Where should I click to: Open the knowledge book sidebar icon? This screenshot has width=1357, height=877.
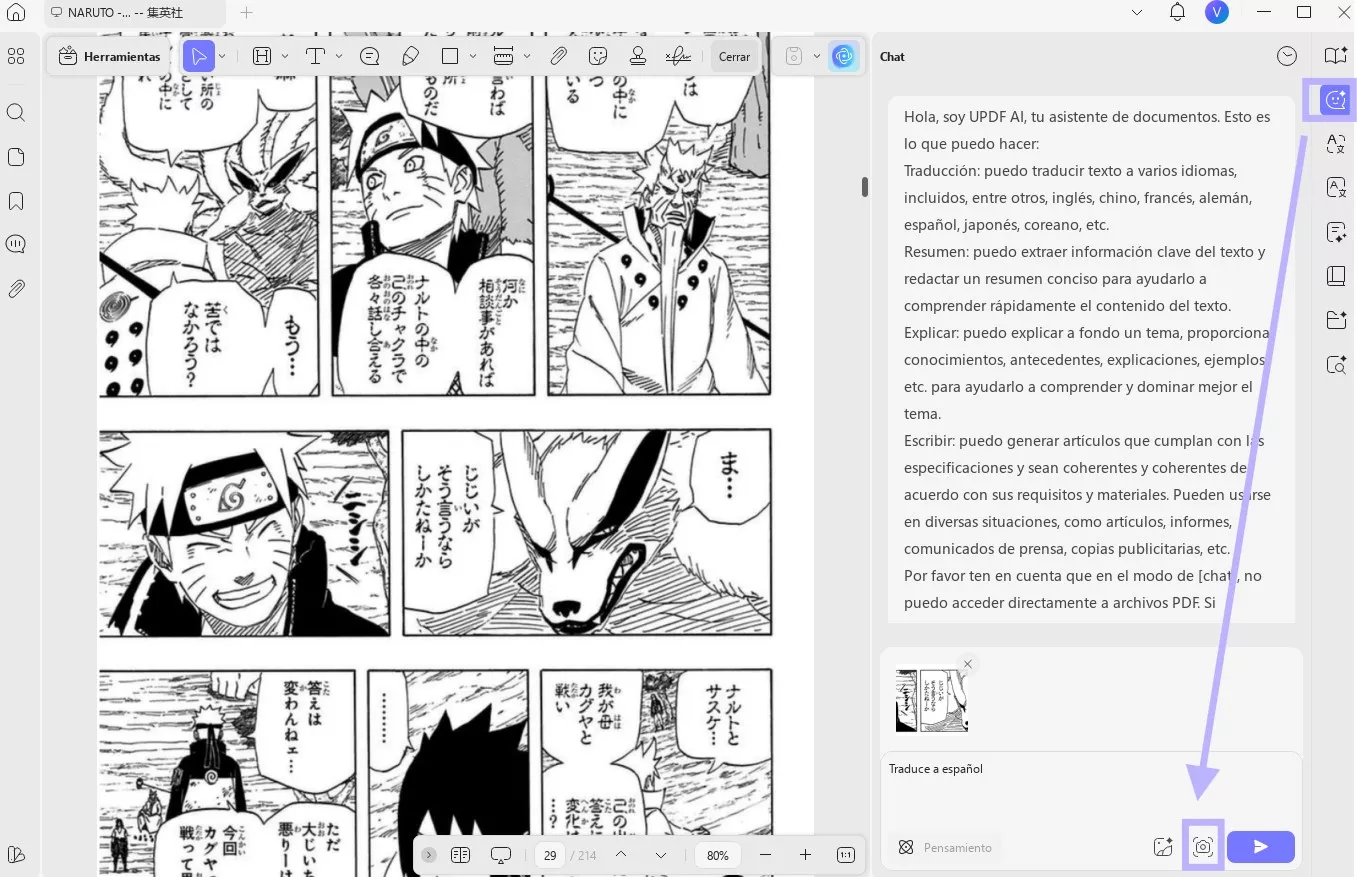point(1336,276)
